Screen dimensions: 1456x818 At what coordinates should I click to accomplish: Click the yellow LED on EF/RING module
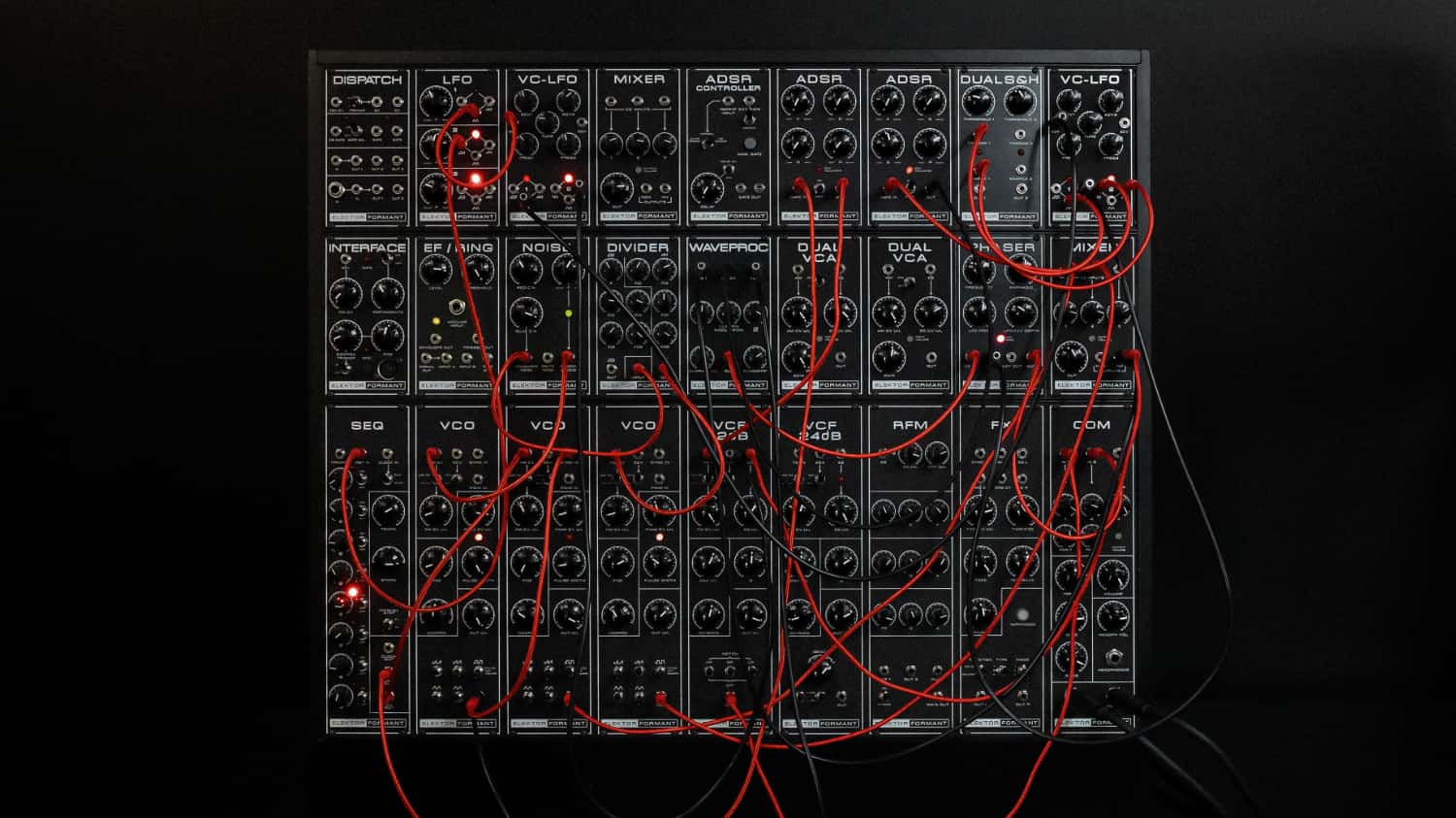(436, 320)
